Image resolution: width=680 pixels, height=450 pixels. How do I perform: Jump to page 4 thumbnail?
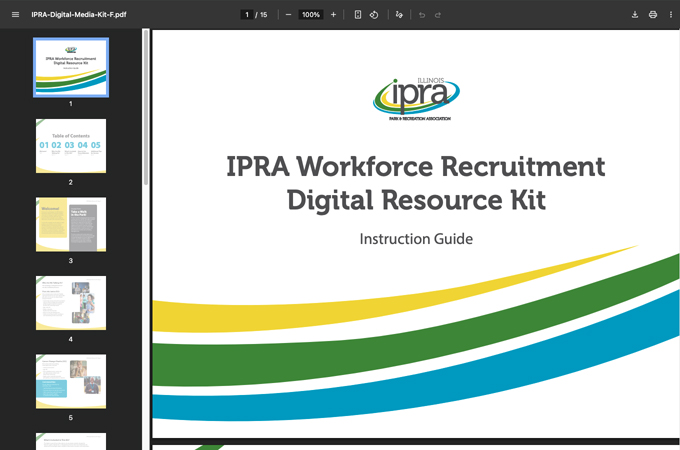click(x=71, y=303)
